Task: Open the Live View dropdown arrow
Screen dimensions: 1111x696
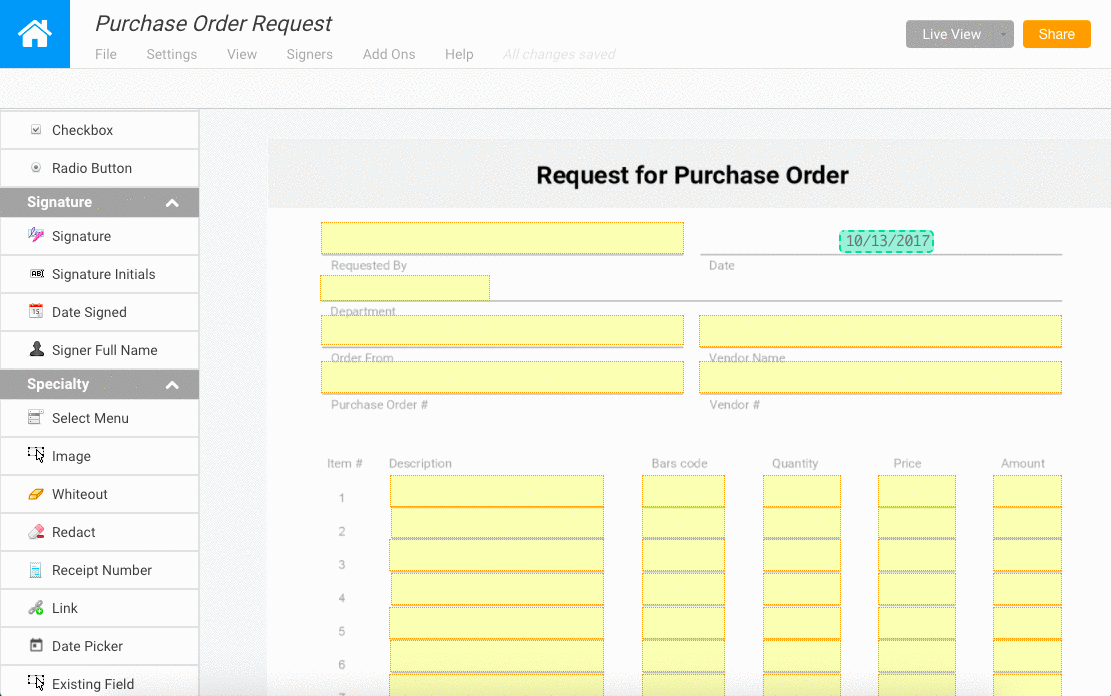Action: (1003, 34)
